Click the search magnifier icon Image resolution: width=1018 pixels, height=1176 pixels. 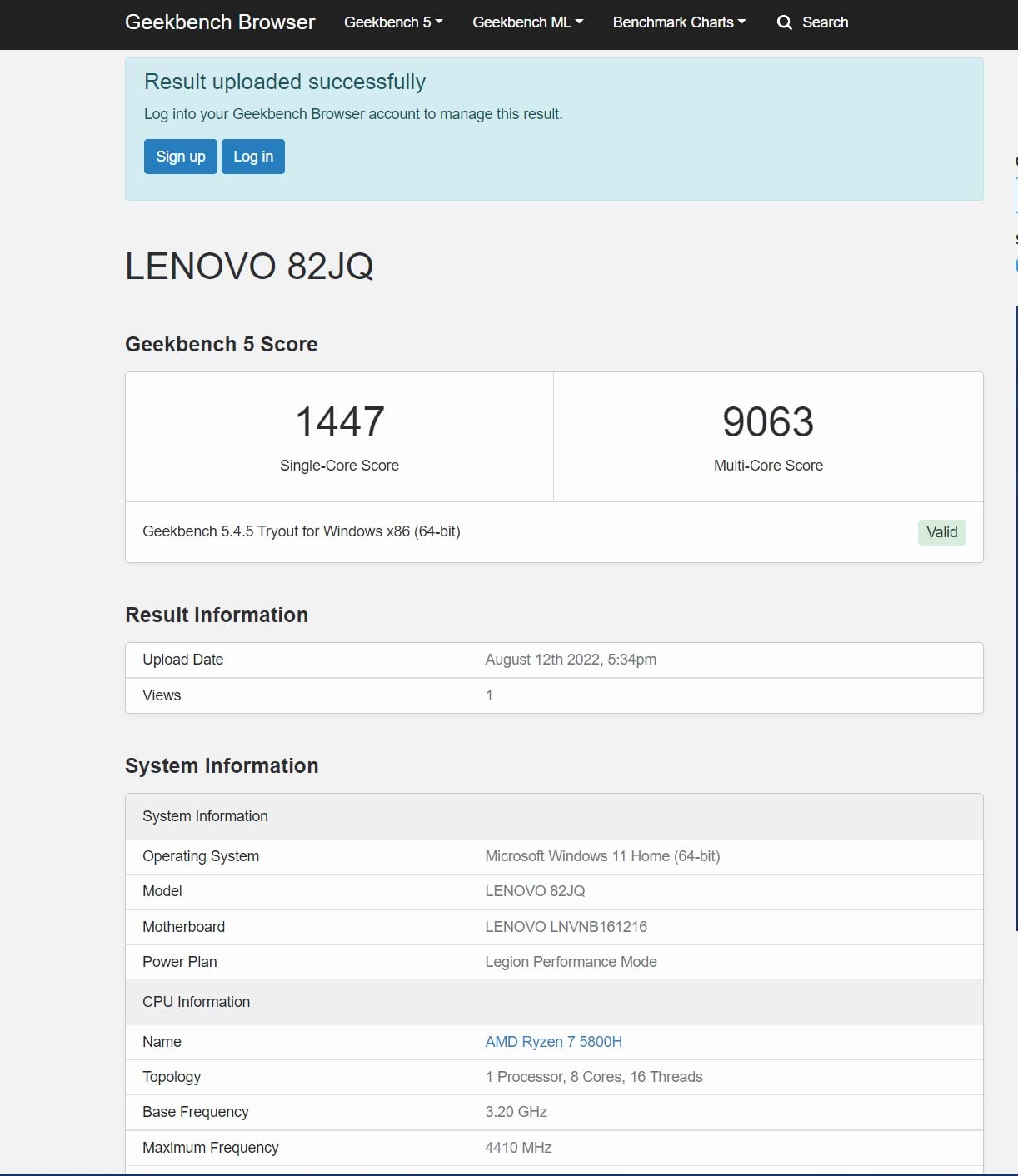point(784,22)
